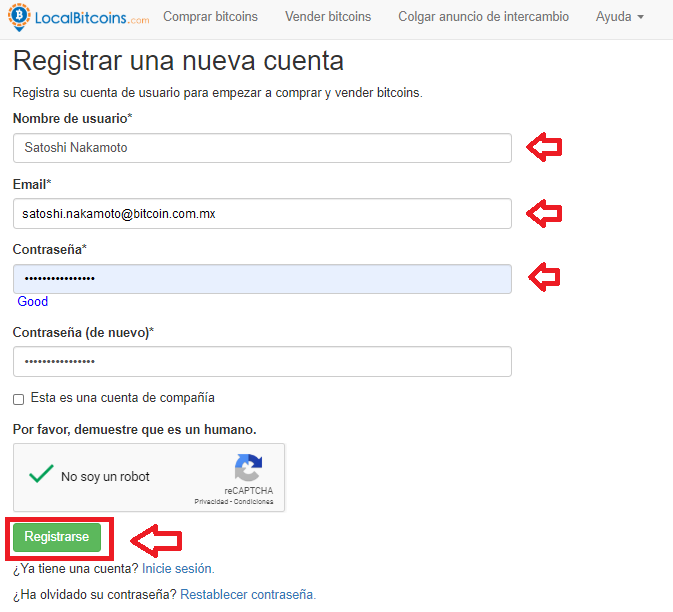This screenshot has width=673, height=612.
Task: Expand the Ayuda dropdown menu
Action: 619,17
